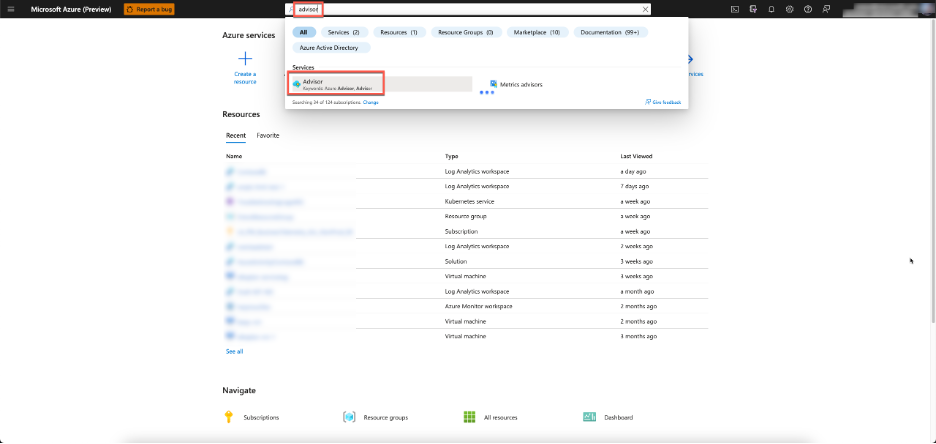Filter search results by Services
The width and height of the screenshot is (936, 444).
(x=344, y=32)
